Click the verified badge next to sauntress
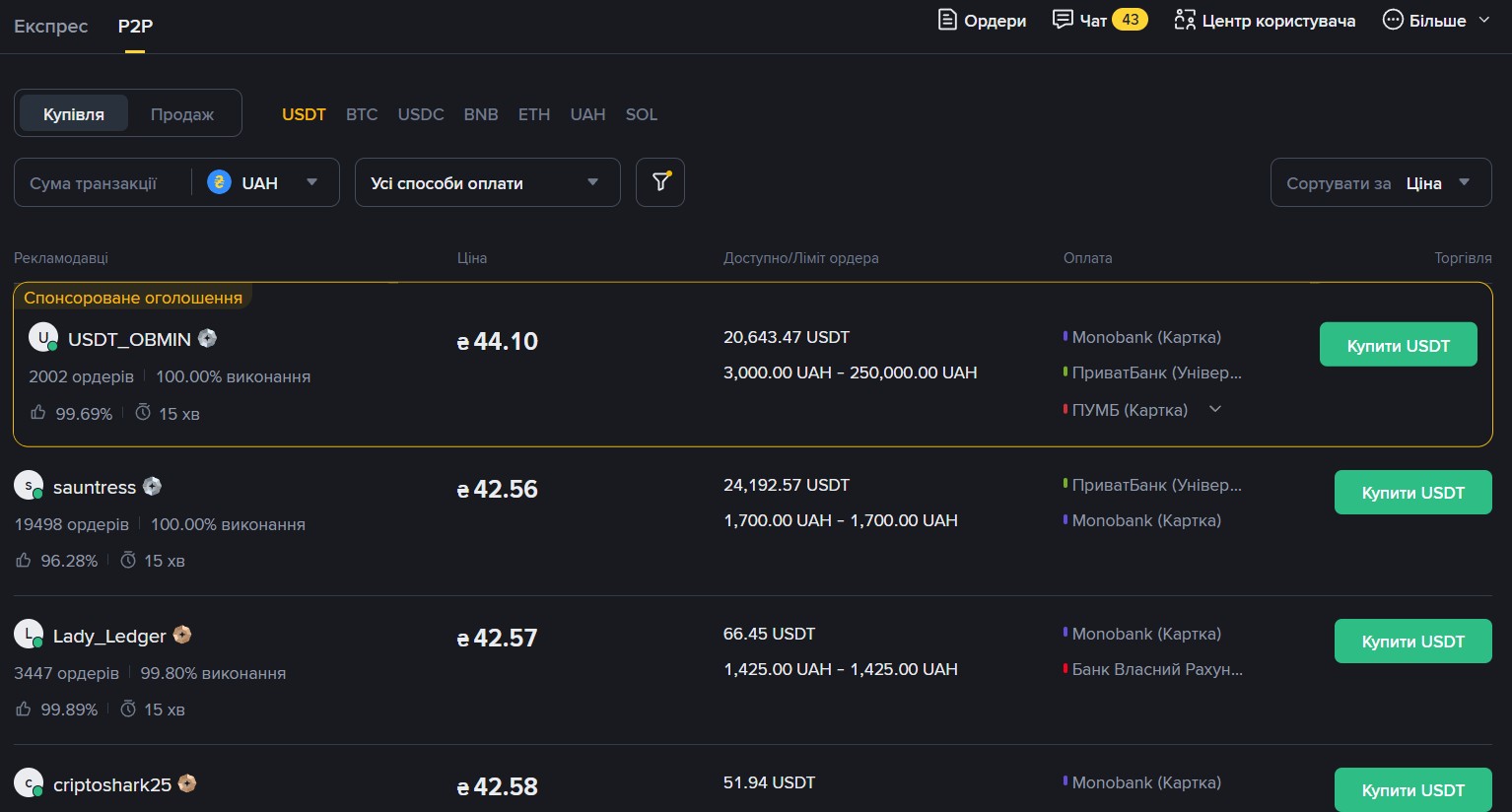1512x812 pixels. (152, 486)
